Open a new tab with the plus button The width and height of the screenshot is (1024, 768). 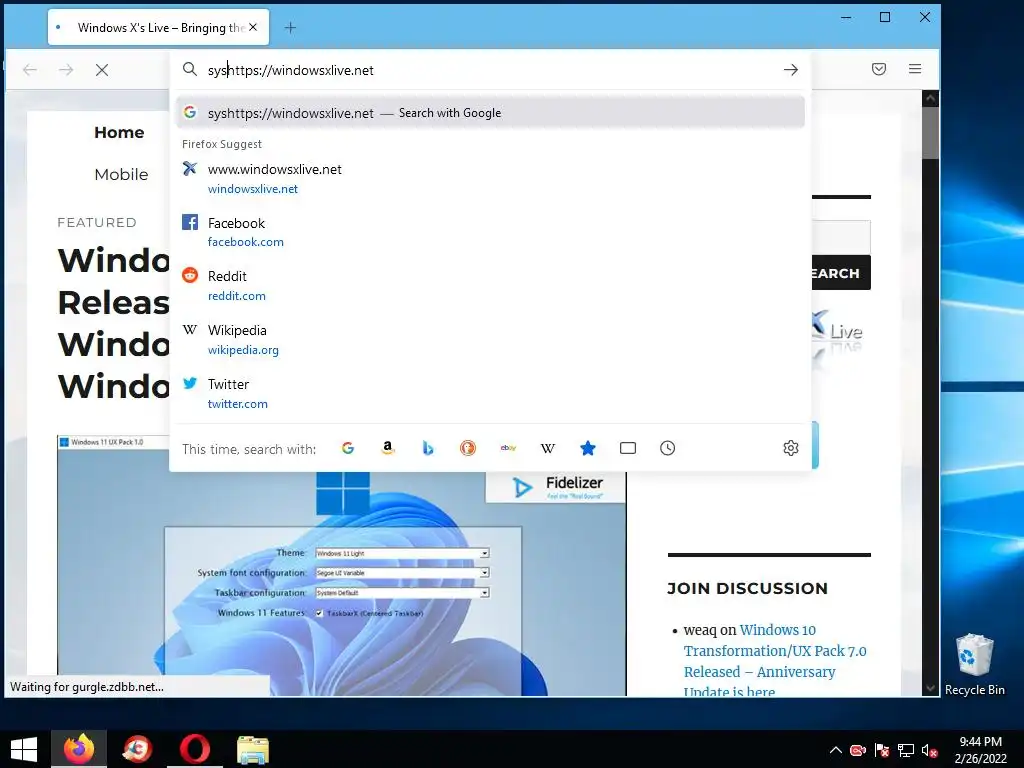click(291, 27)
